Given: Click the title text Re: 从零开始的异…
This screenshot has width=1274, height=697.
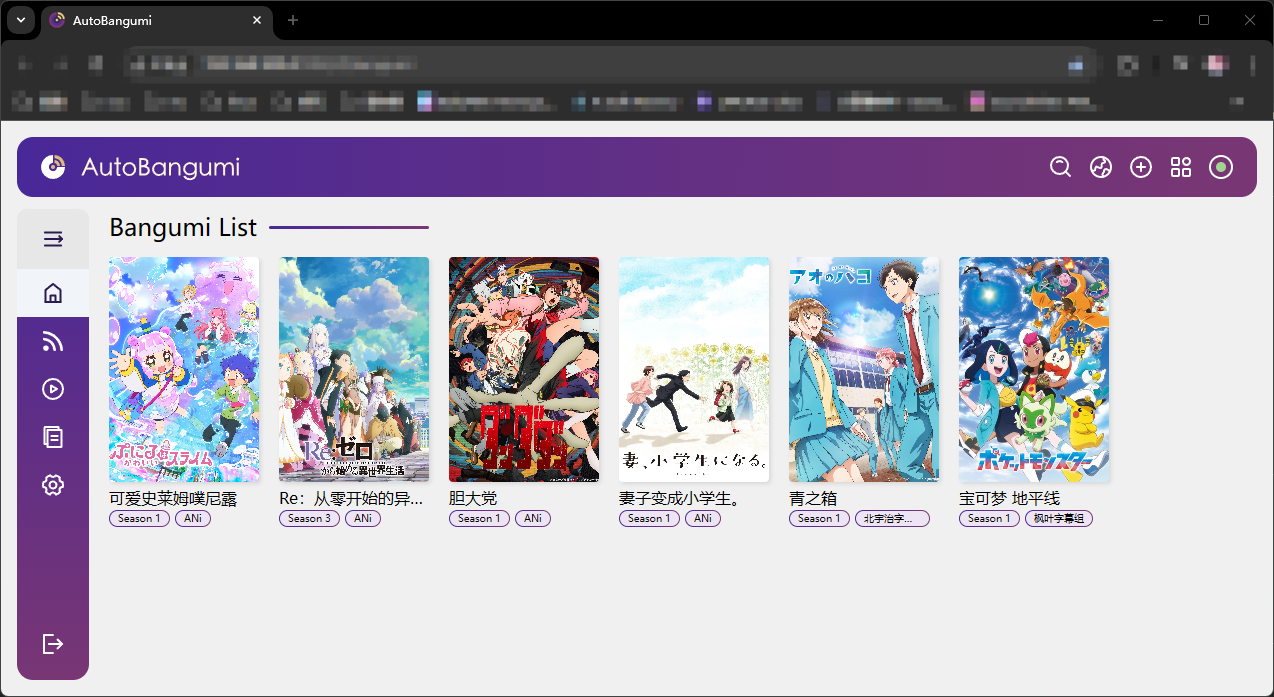Looking at the screenshot, I should 351,498.
